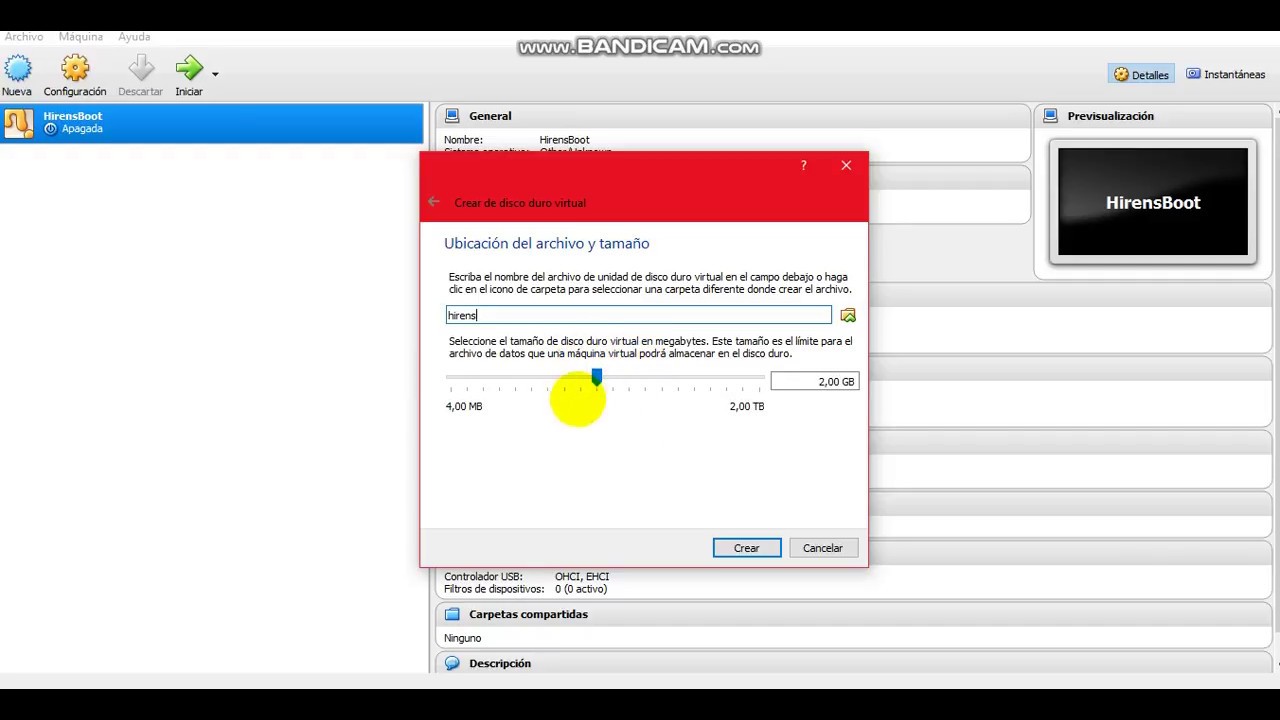Click the General section monitor icon
The width and height of the screenshot is (1280, 720).
click(452, 116)
